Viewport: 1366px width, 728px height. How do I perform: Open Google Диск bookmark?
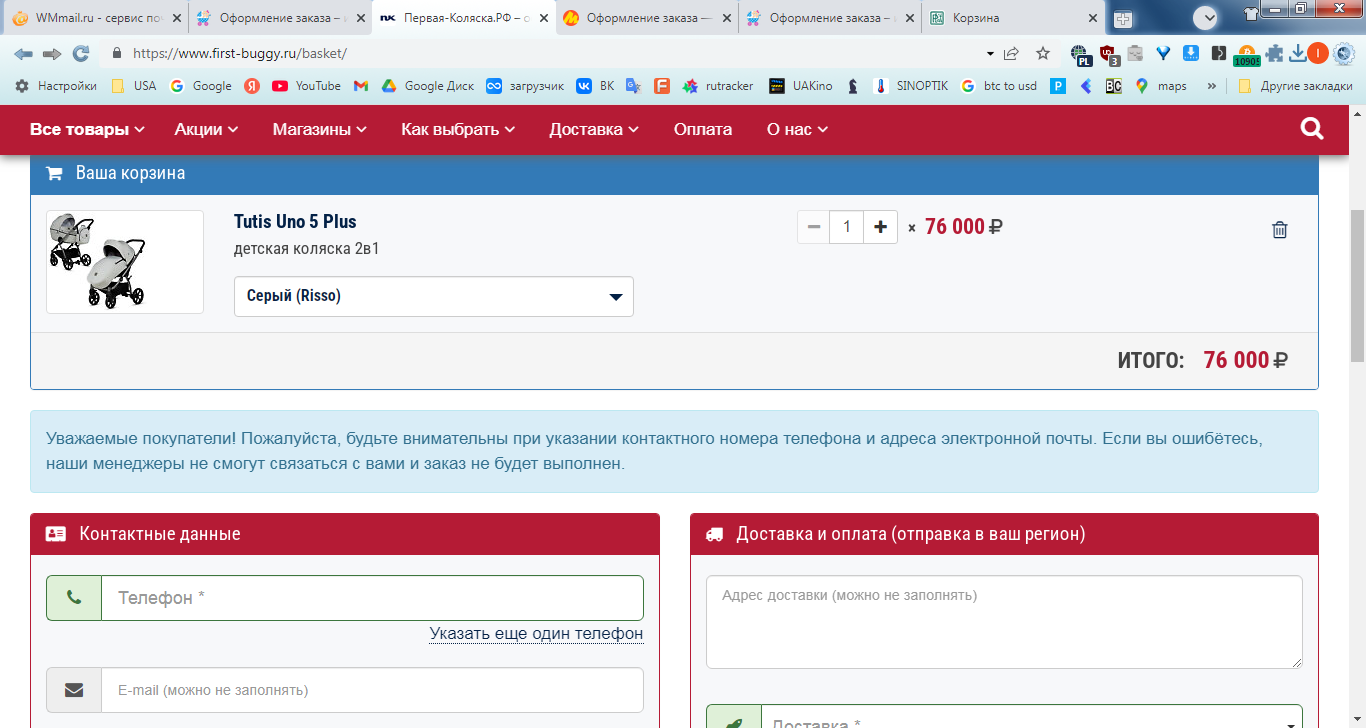coord(428,86)
